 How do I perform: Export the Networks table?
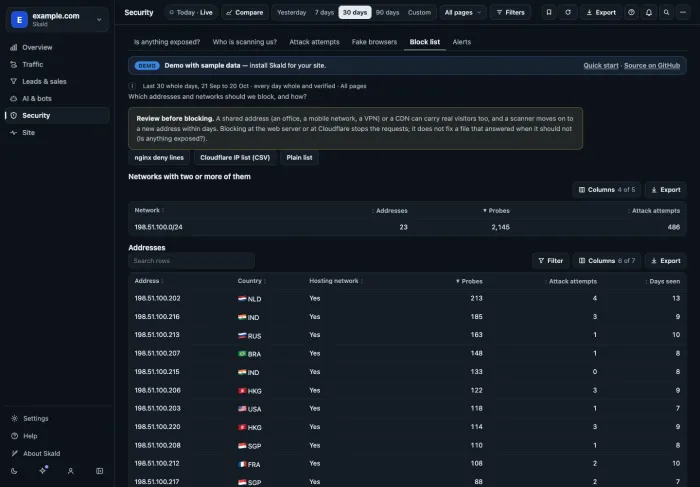coord(666,190)
